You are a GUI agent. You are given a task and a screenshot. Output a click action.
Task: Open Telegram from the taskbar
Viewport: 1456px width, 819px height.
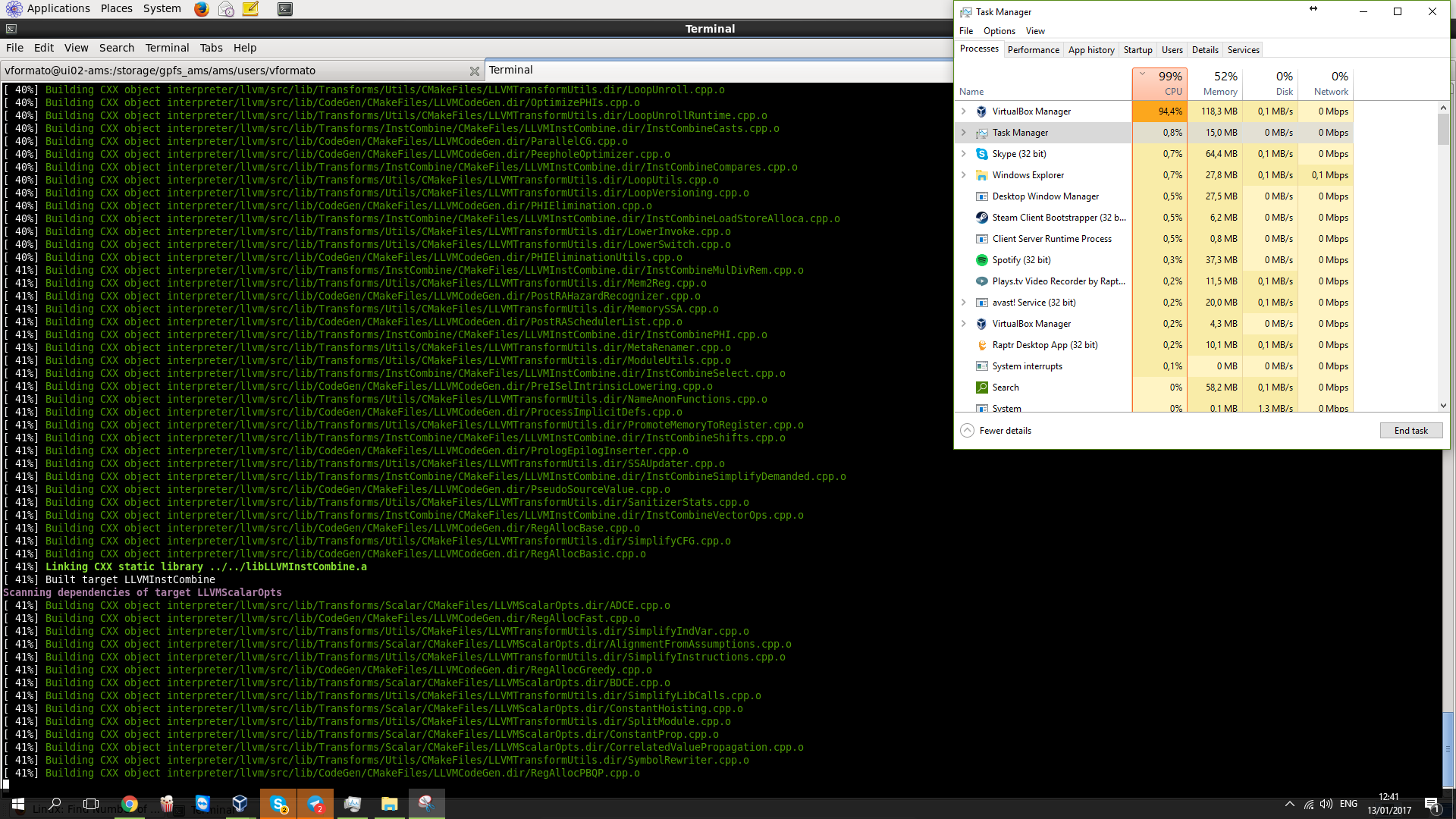pyautogui.click(x=315, y=804)
